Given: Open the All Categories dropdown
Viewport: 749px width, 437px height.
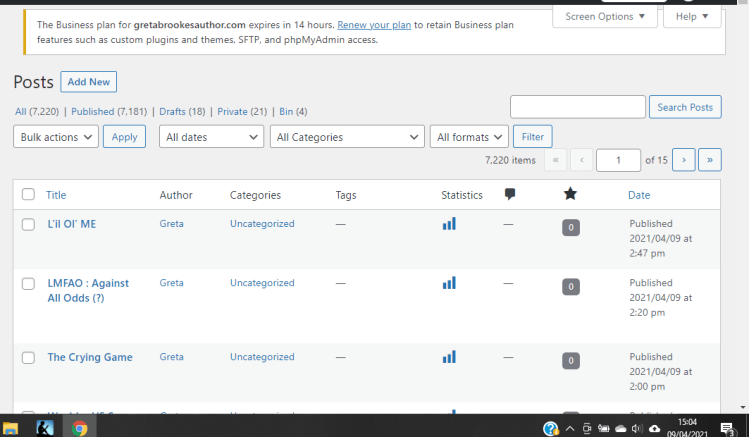Looking at the screenshot, I should click(347, 137).
